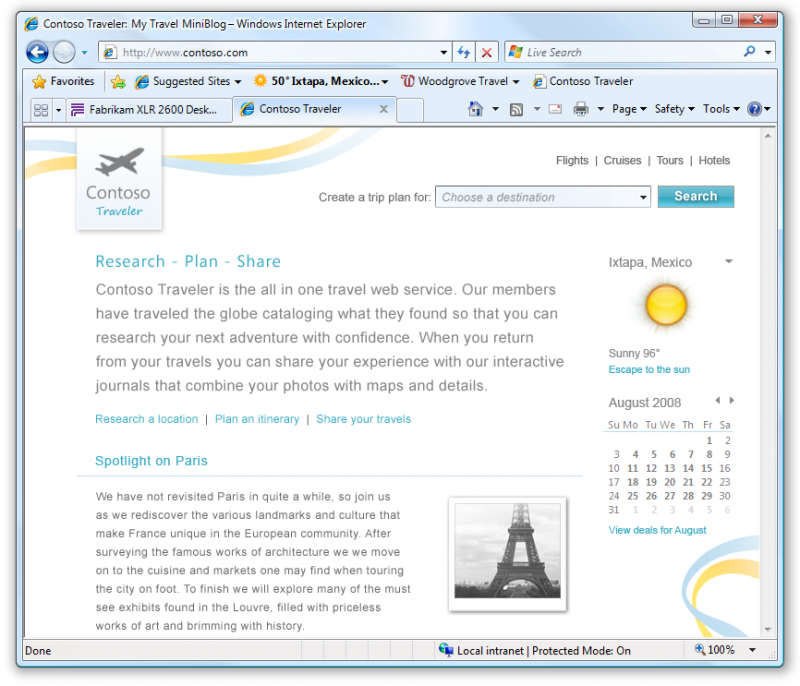Open the search provider dropdown arrow
This screenshot has width=800, height=686.
768,53
